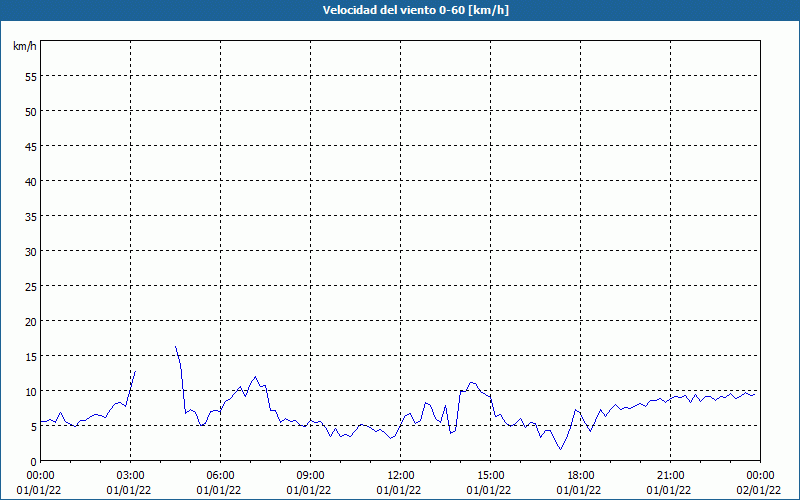
Task: Select the 21:00 x-axis time label
Action: coord(670,476)
